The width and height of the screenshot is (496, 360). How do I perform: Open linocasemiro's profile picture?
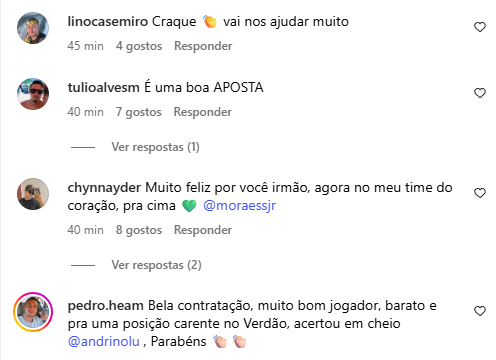(33, 28)
